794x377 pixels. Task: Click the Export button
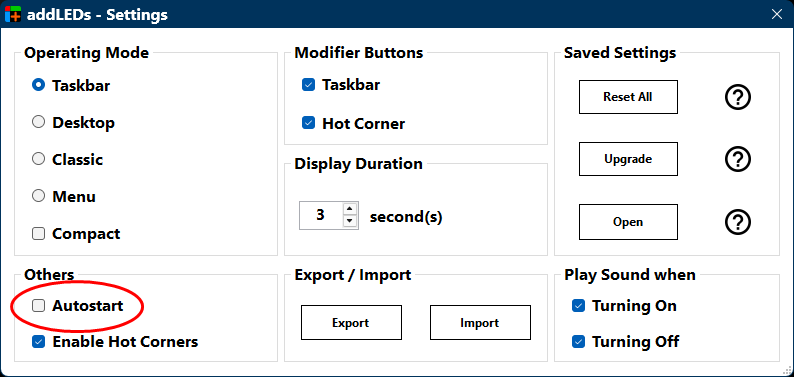[351, 322]
